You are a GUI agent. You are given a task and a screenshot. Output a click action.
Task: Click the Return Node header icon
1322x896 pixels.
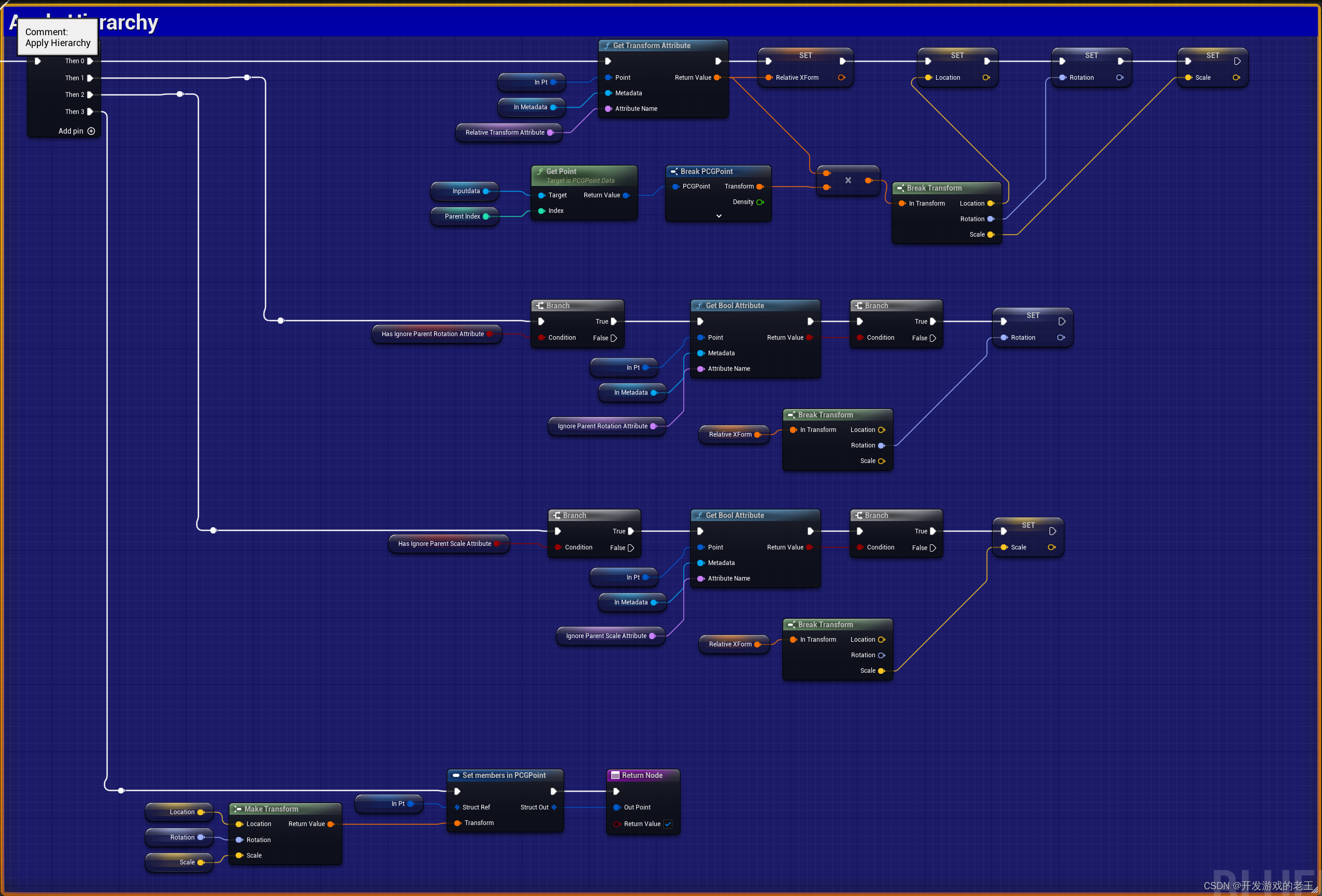tap(615, 775)
